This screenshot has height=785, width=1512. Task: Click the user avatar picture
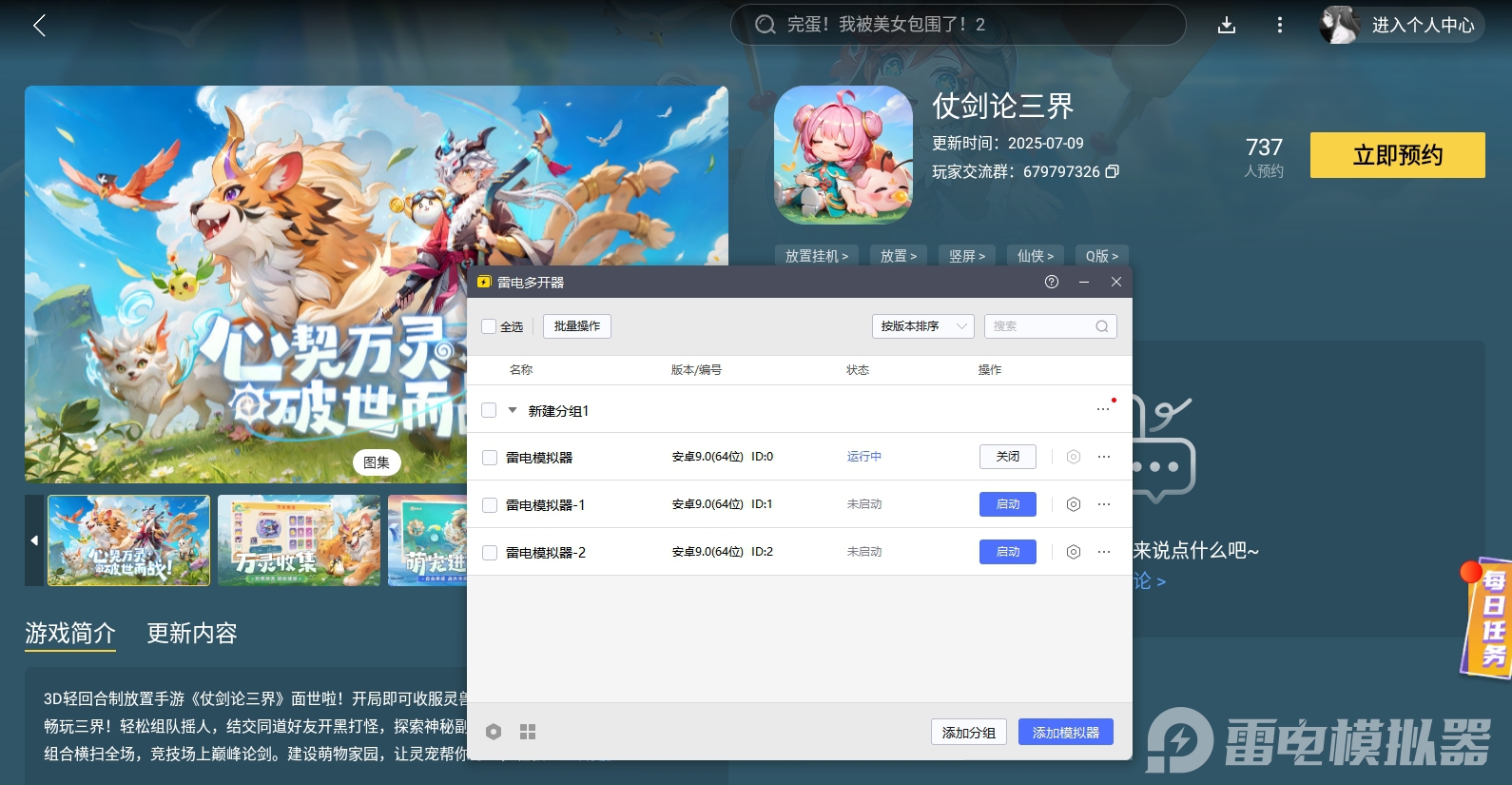point(1340,25)
